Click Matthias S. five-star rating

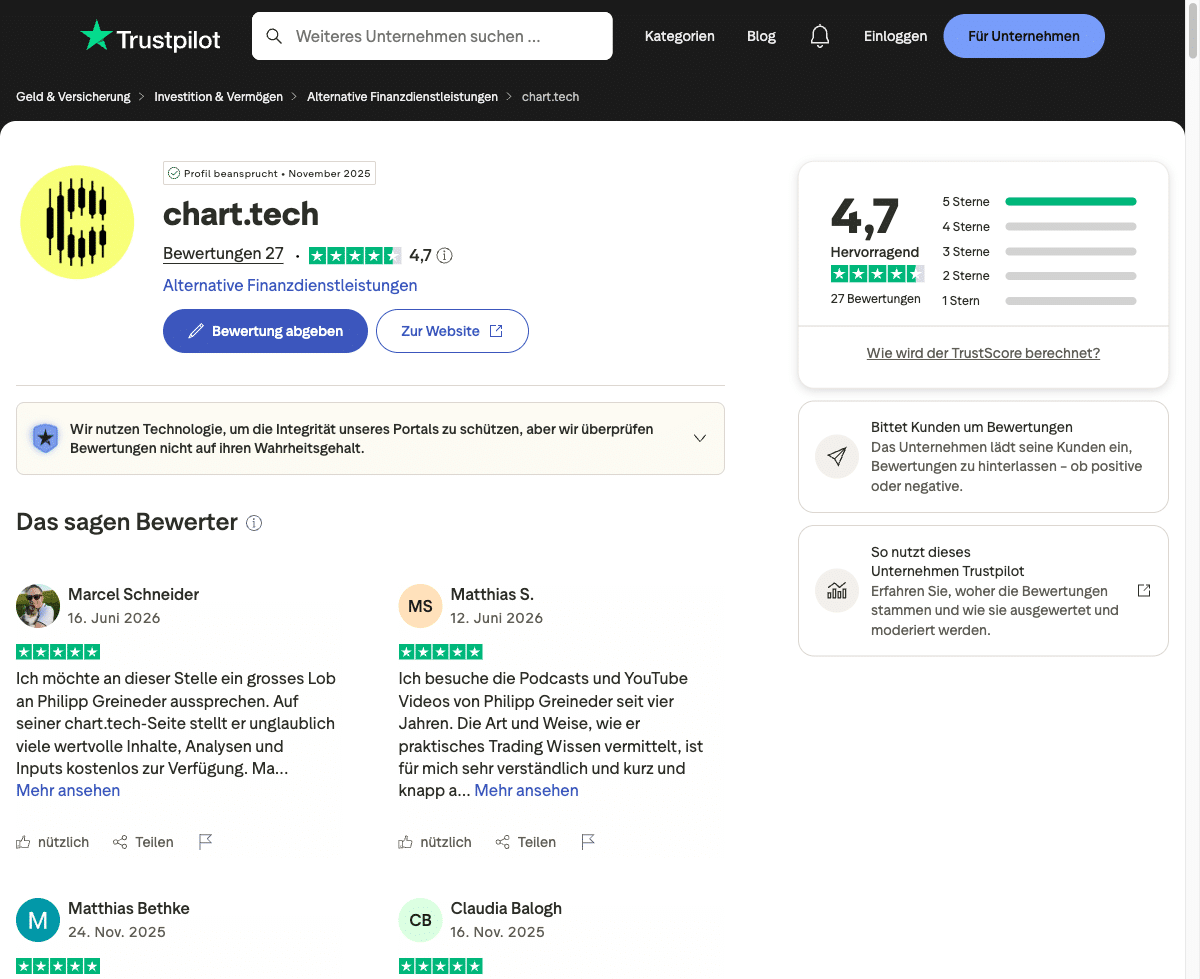click(440, 652)
